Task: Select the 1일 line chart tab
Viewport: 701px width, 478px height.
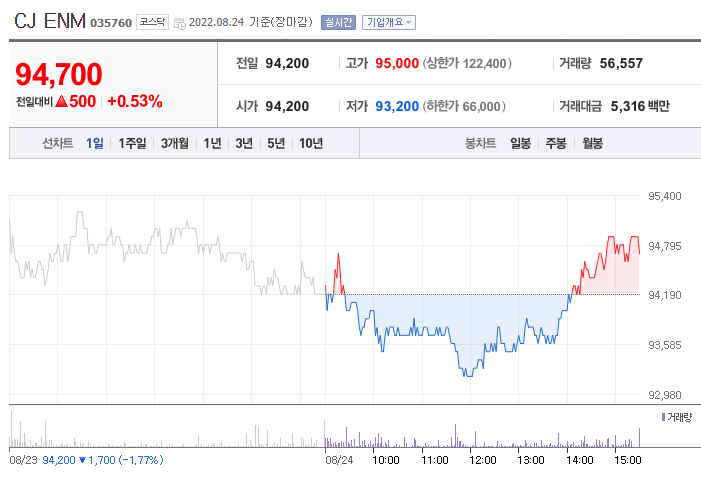Action: click(x=95, y=143)
